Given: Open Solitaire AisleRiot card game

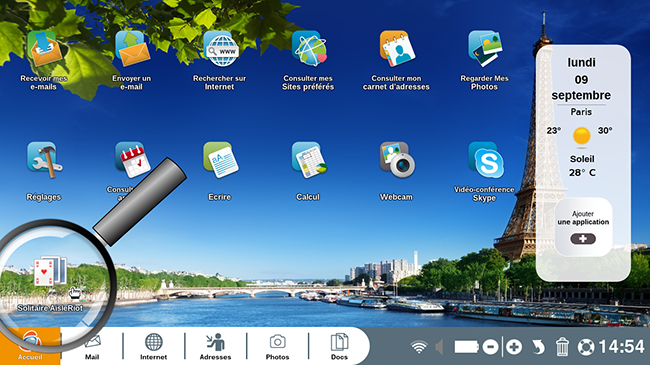Looking at the screenshot, I should click(50, 271).
